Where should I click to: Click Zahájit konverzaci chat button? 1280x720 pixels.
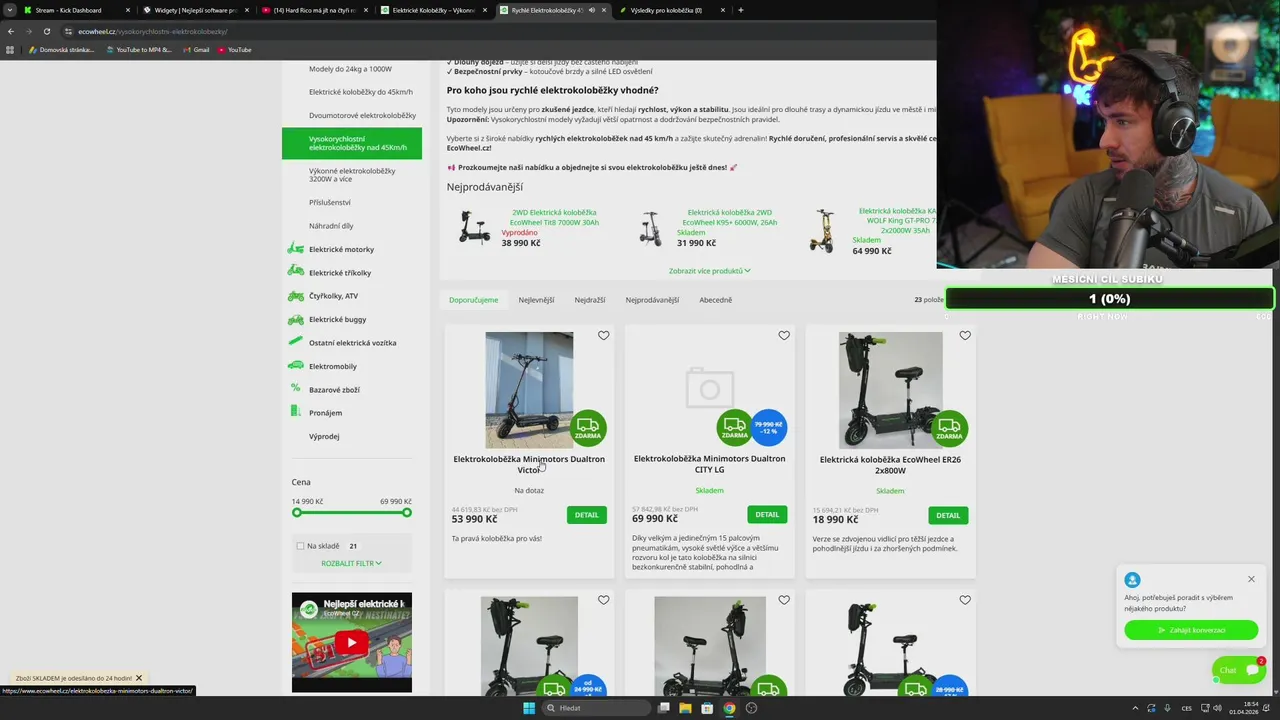tap(1191, 630)
